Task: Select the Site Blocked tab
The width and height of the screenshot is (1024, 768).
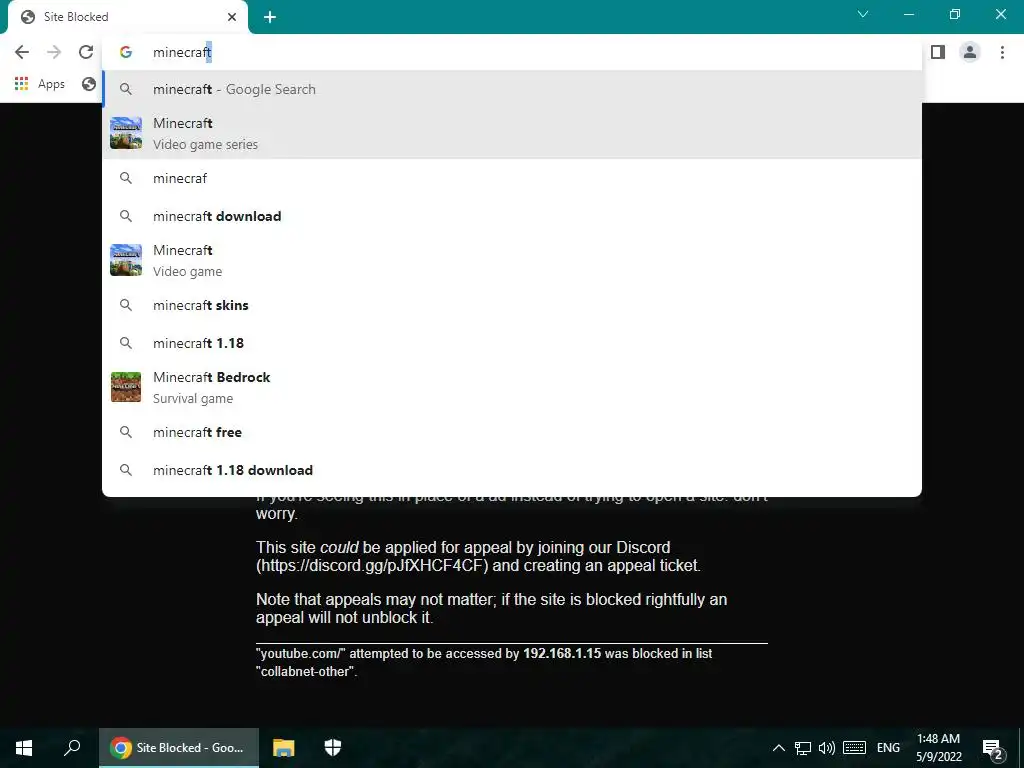Action: [x=128, y=17]
